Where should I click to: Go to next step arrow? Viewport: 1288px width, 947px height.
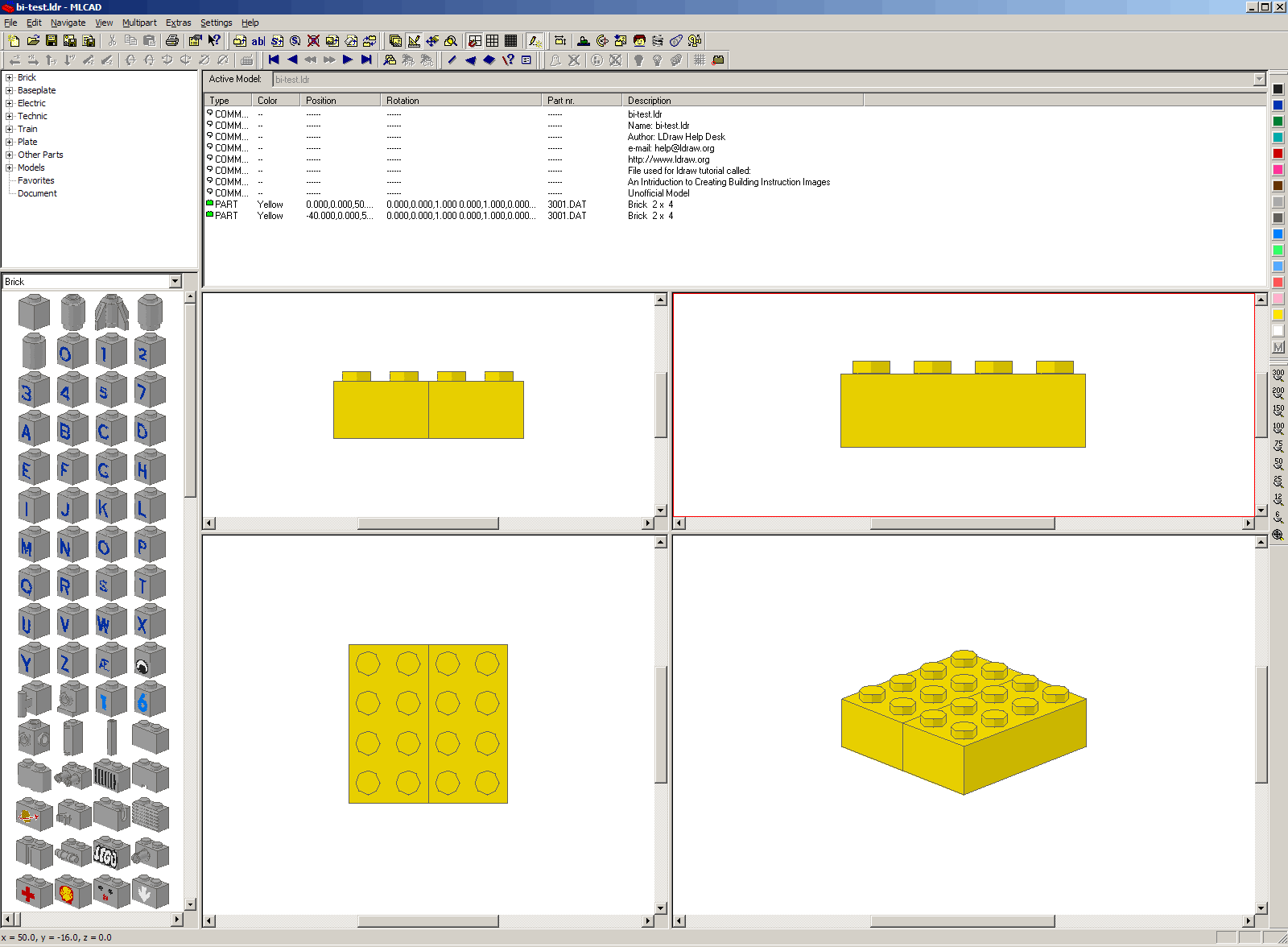348,60
